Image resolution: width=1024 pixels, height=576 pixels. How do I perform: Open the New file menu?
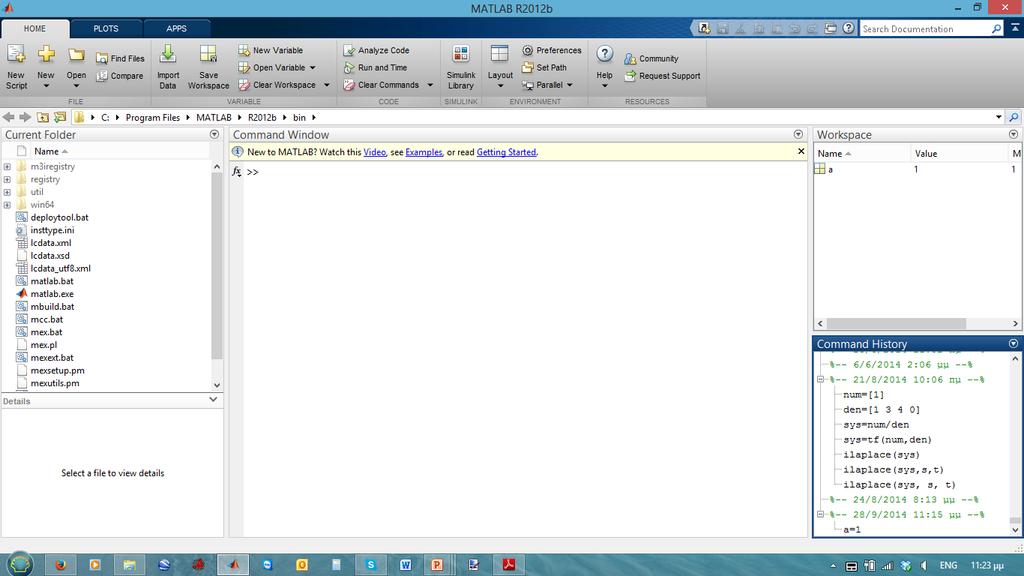[x=46, y=67]
